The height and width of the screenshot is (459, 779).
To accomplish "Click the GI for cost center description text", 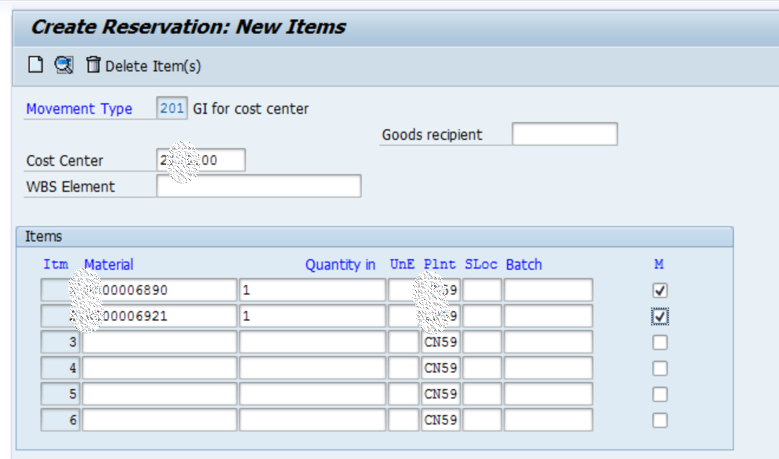I will point(250,109).
